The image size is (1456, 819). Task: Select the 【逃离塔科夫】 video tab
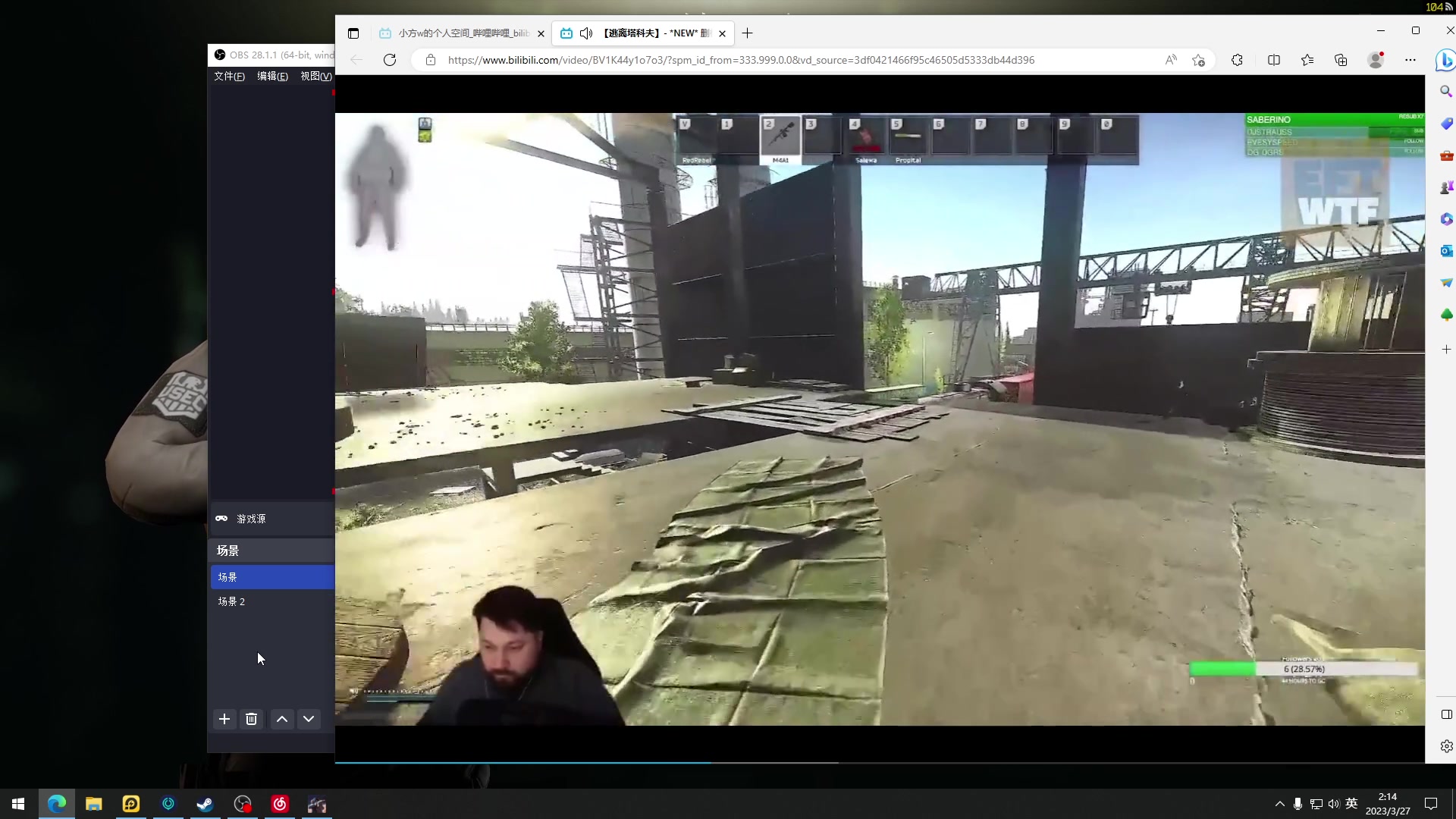click(x=643, y=33)
